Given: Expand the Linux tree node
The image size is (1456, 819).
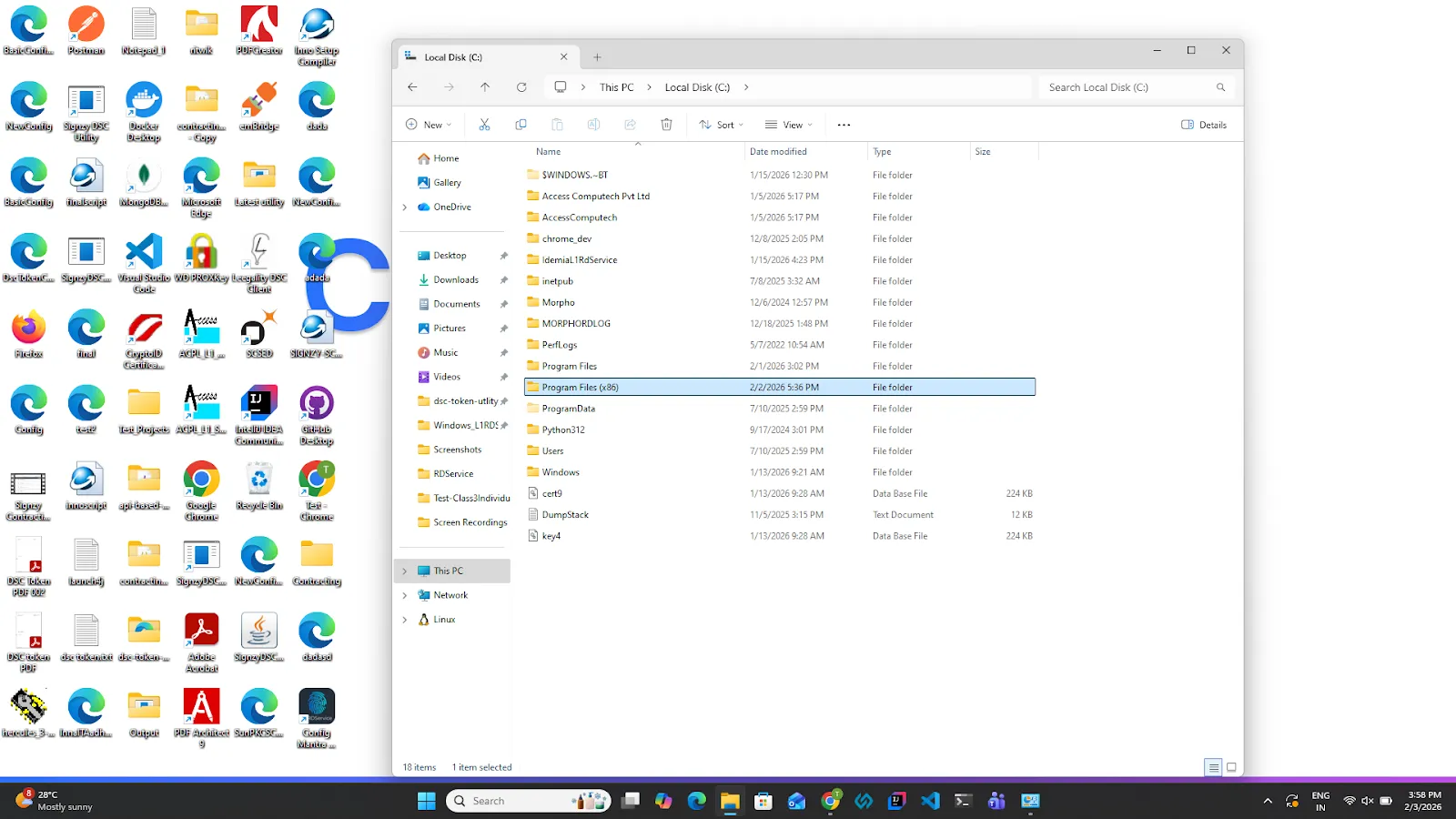Looking at the screenshot, I should click(x=405, y=620).
